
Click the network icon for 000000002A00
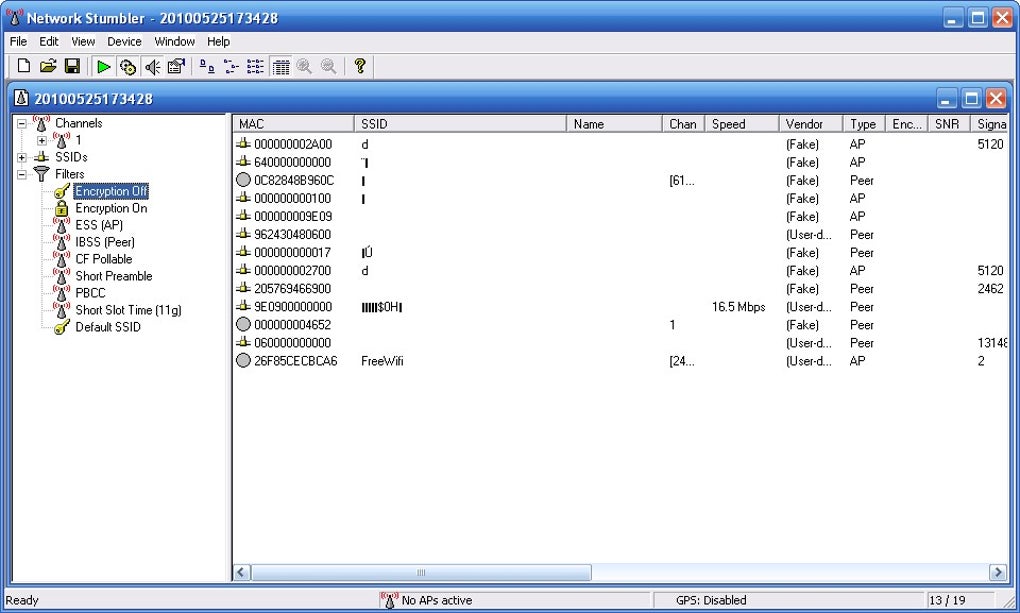[243, 143]
